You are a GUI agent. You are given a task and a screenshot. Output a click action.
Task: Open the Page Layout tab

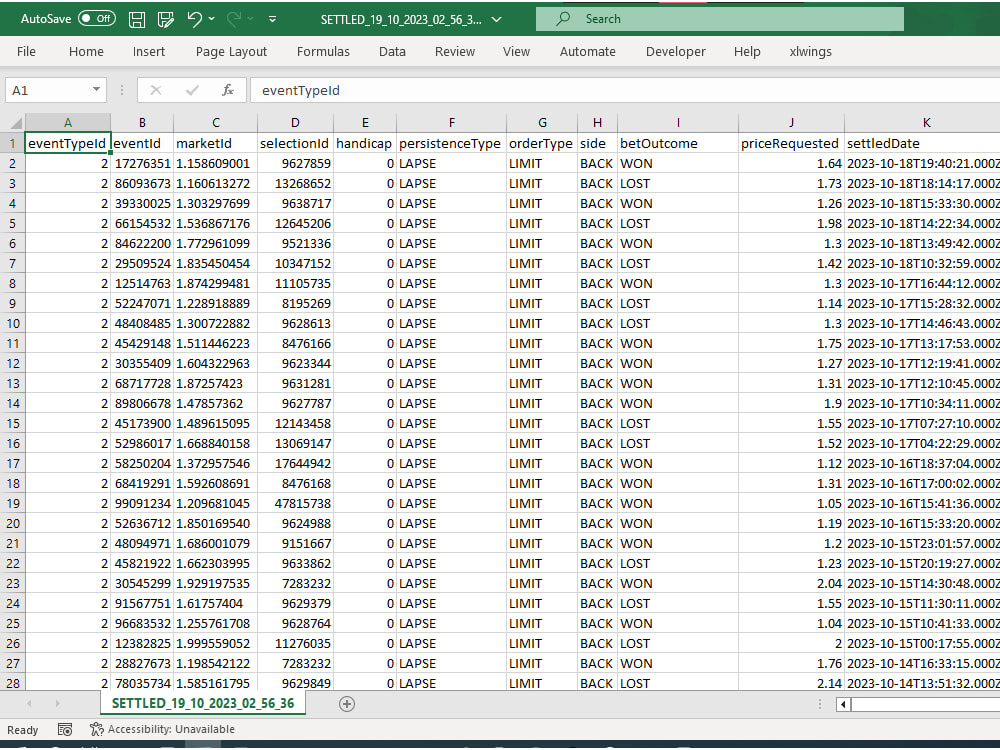(x=232, y=52)
